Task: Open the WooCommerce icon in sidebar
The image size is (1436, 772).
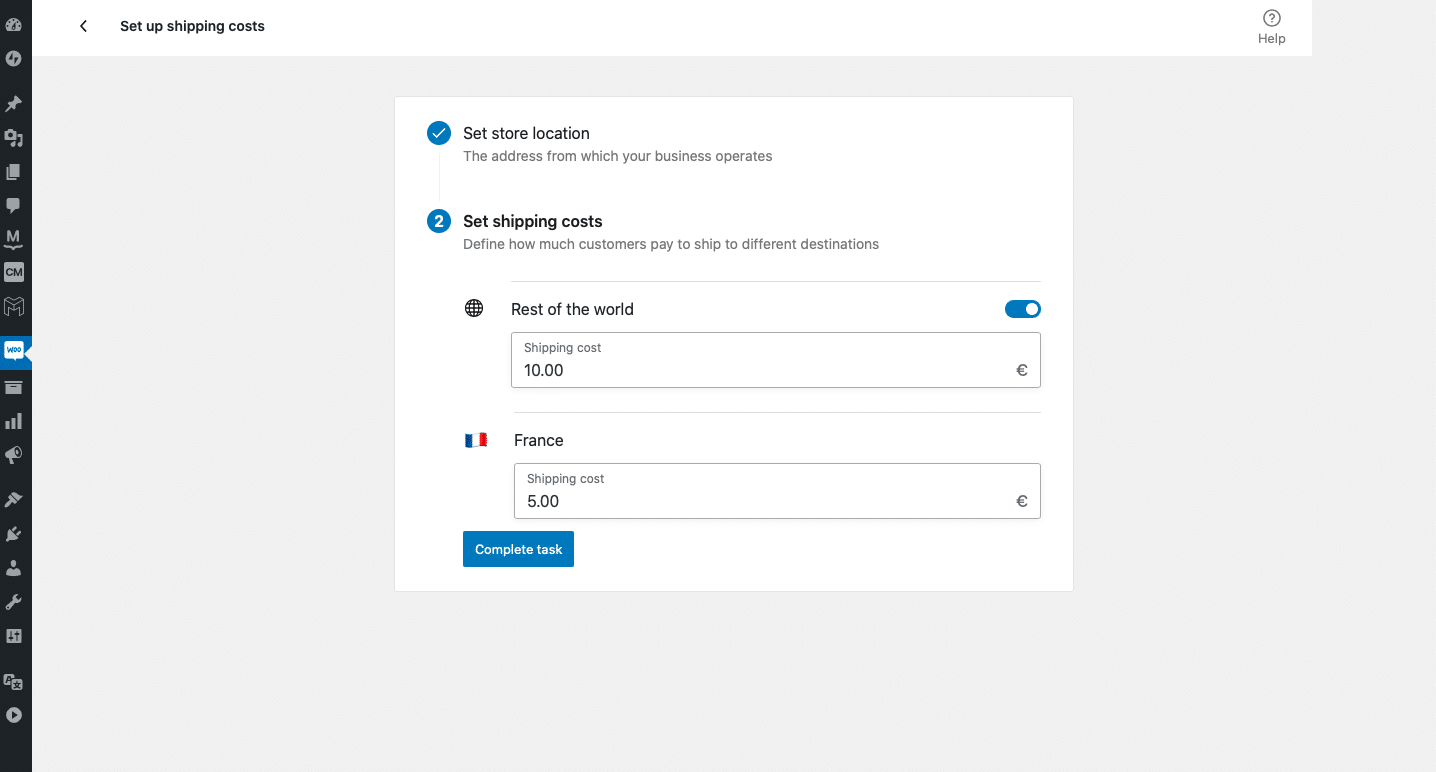Action: (14, 350)
